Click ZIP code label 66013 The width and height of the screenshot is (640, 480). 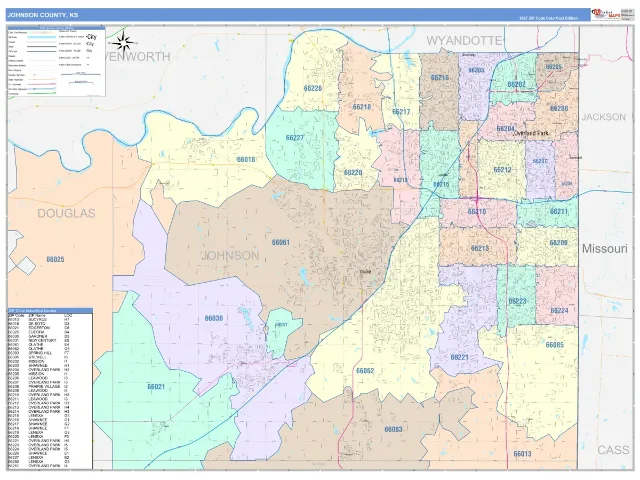click(x=522, y=454)
